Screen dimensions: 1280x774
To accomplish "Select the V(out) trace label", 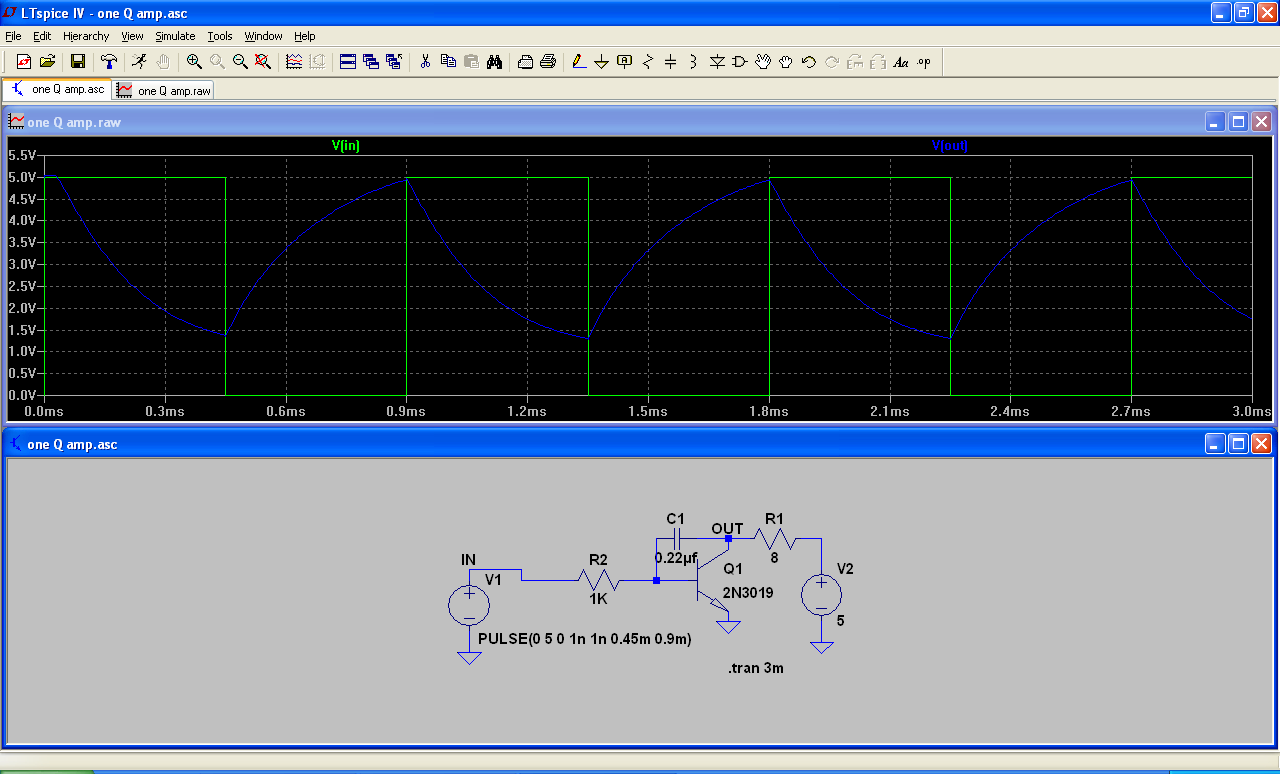I will (950, 145).
